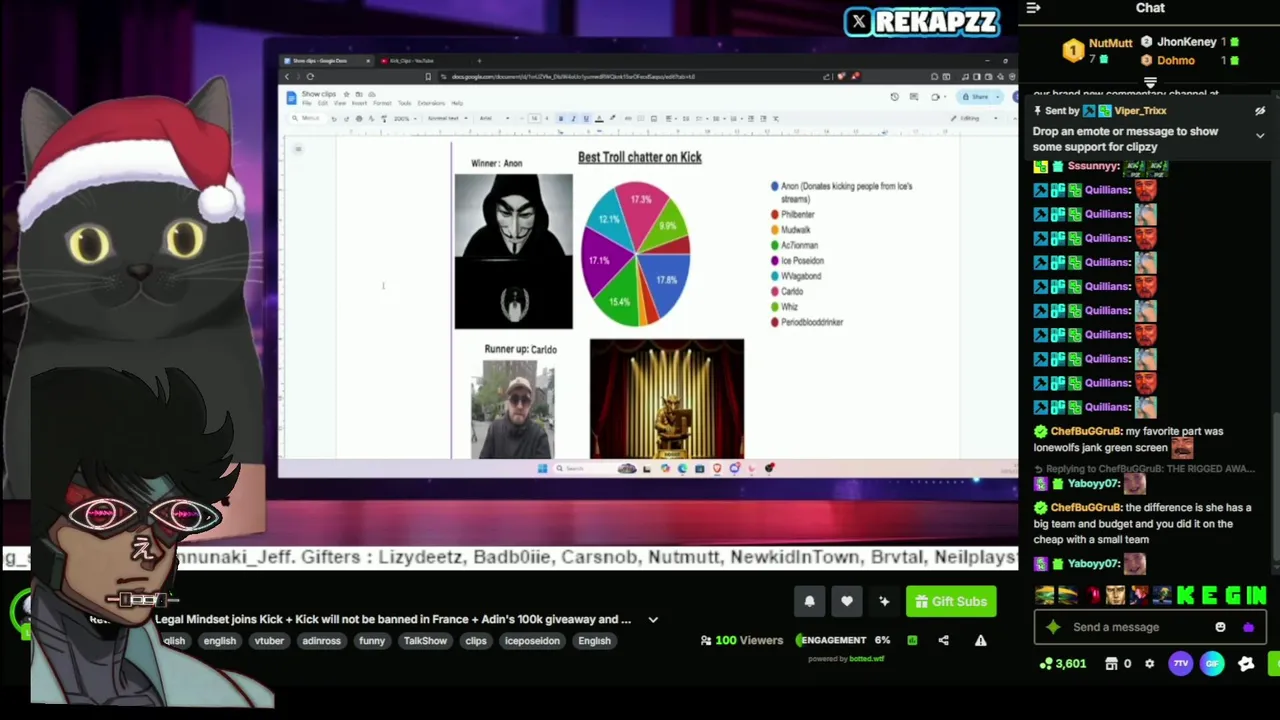Collapse the chat panel with the arrow icon
The image size is (1280, 720).
coord(1033,8)
